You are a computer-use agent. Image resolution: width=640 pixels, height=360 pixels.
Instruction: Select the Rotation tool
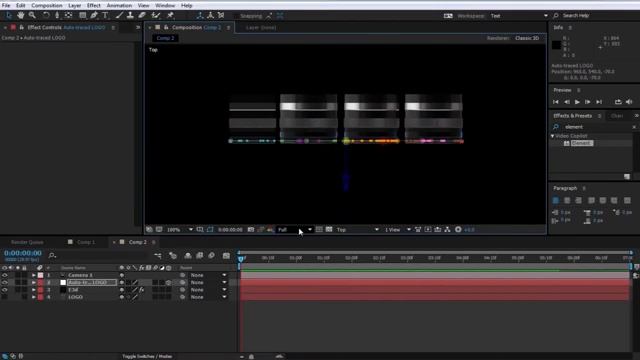point(46,16)
